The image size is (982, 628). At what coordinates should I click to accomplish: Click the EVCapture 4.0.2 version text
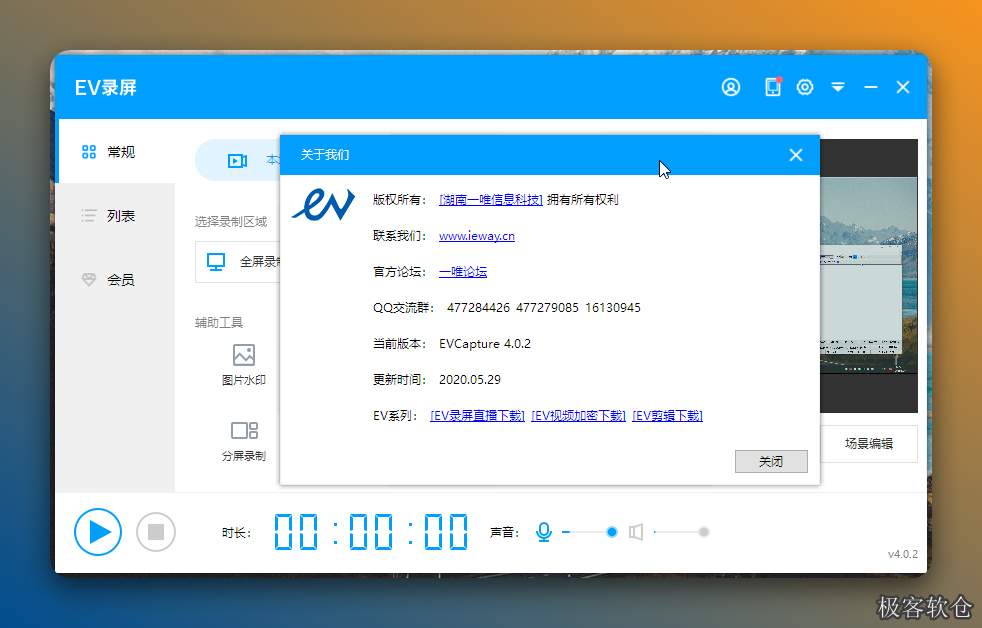[485, 344]
